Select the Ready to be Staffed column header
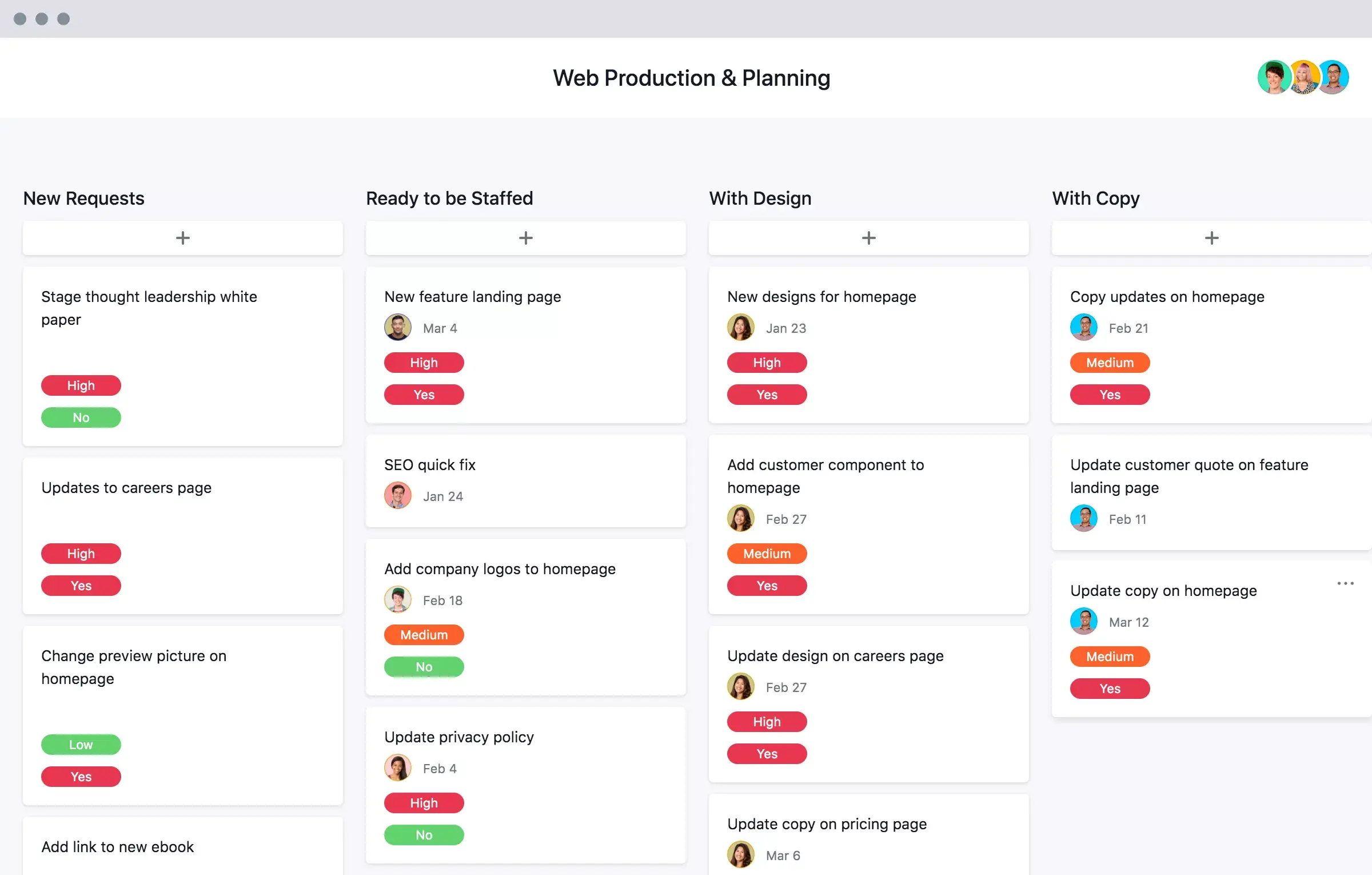Viewport: 1372px width, 875px height. point(449,197)
